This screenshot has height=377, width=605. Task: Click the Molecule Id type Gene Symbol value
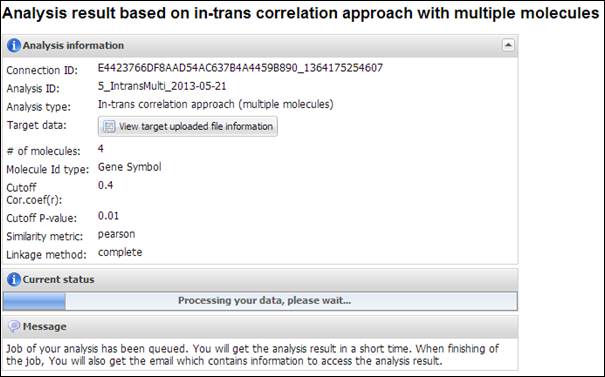point(129,167)
